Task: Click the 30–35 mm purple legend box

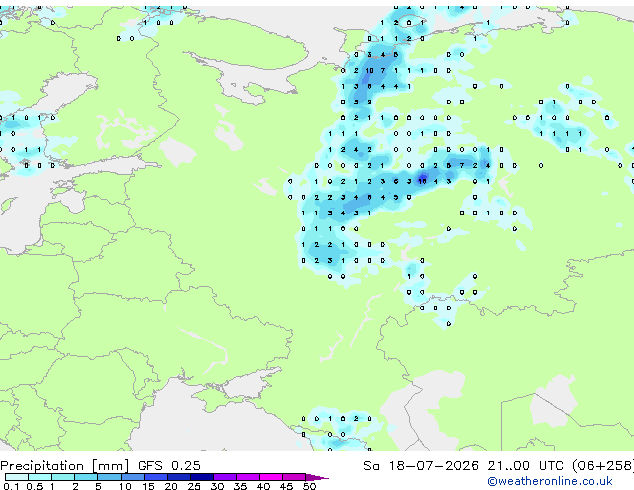Action: point(224,477)
